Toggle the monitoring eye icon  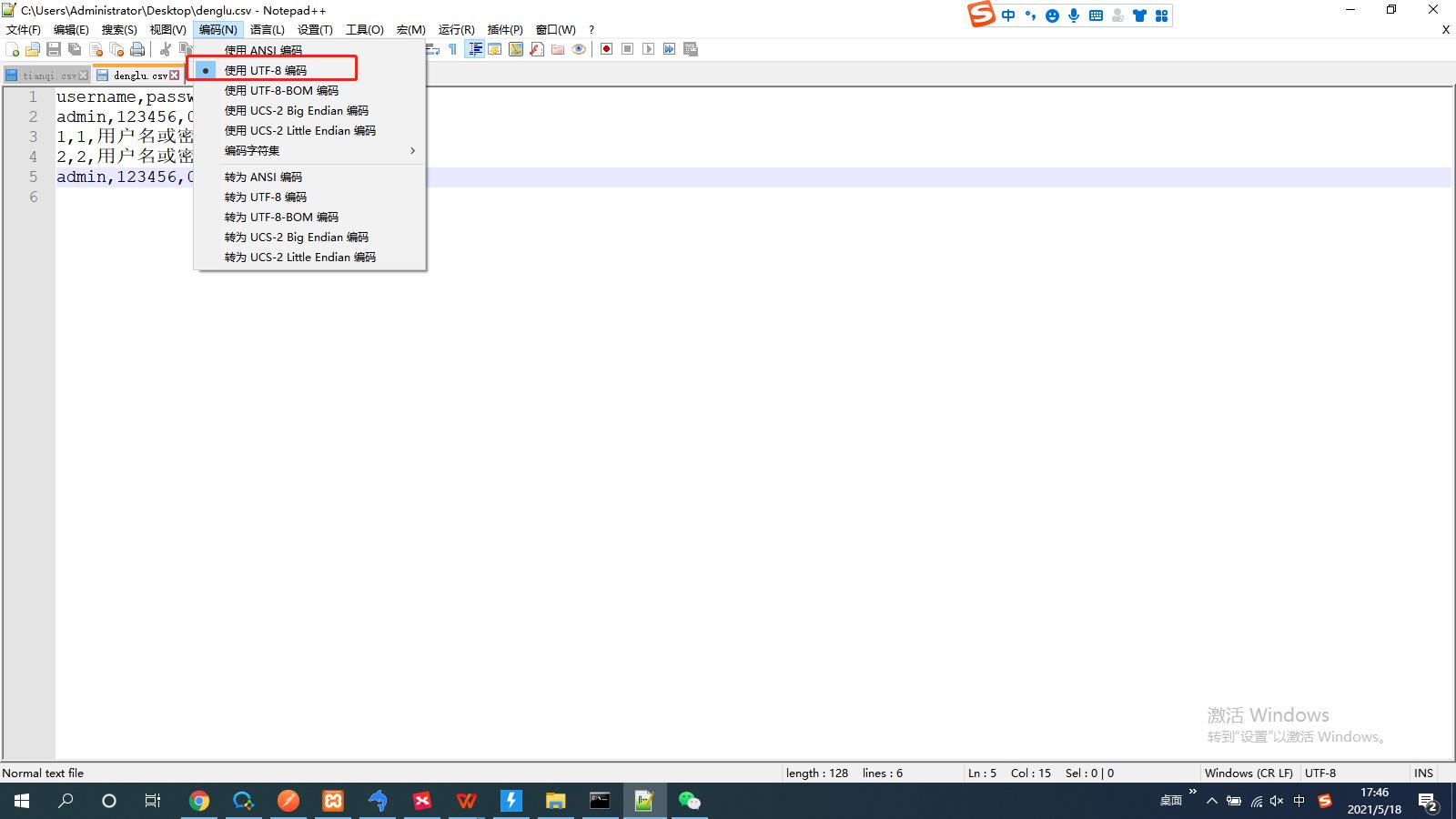click(x=579, y=49)
